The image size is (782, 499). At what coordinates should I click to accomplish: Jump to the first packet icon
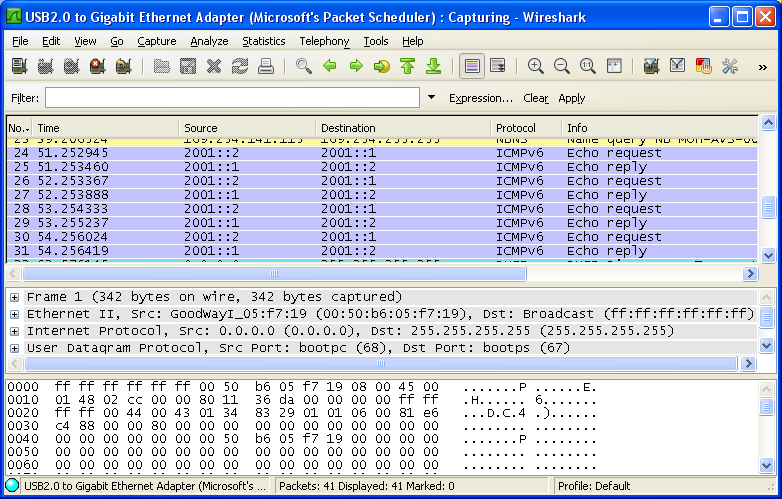point(408,66)
